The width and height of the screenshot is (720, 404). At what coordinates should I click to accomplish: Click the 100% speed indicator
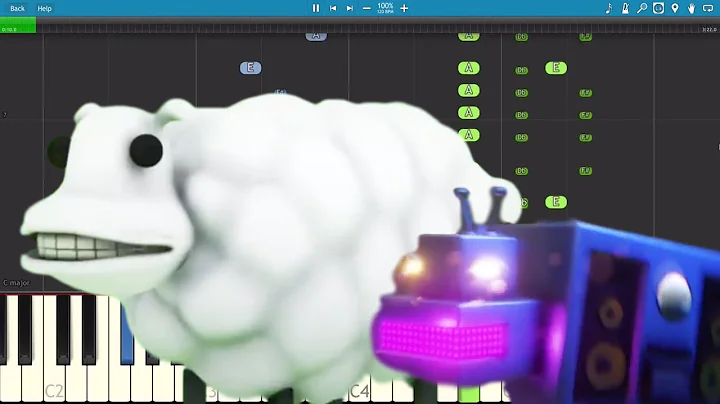(385, 6)
